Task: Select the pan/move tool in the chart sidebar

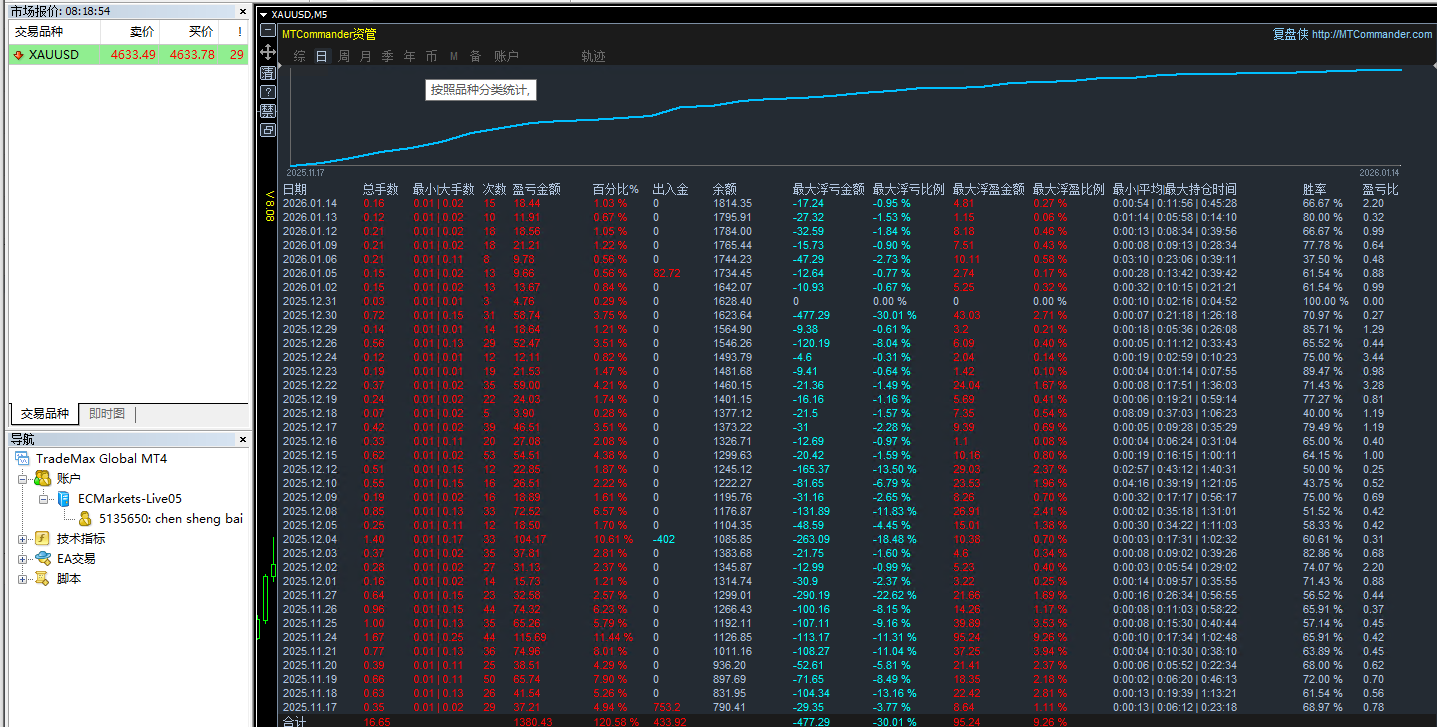Action: [x=266, y=50]
